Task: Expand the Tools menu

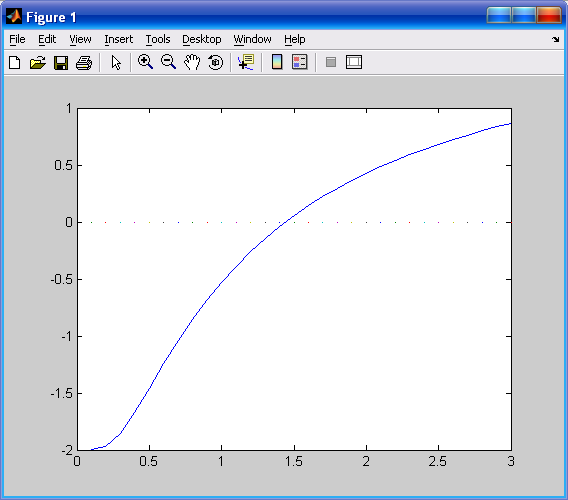Action: 158,39
